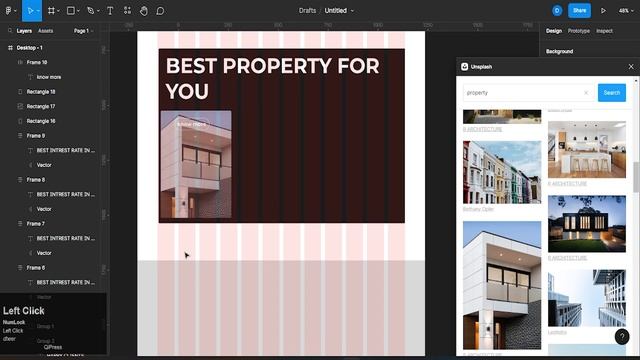Screen dimensions: 640x360
Task: Select the Desktop - 1 layer
Action: pyautogui.click(x=30, y=48)
